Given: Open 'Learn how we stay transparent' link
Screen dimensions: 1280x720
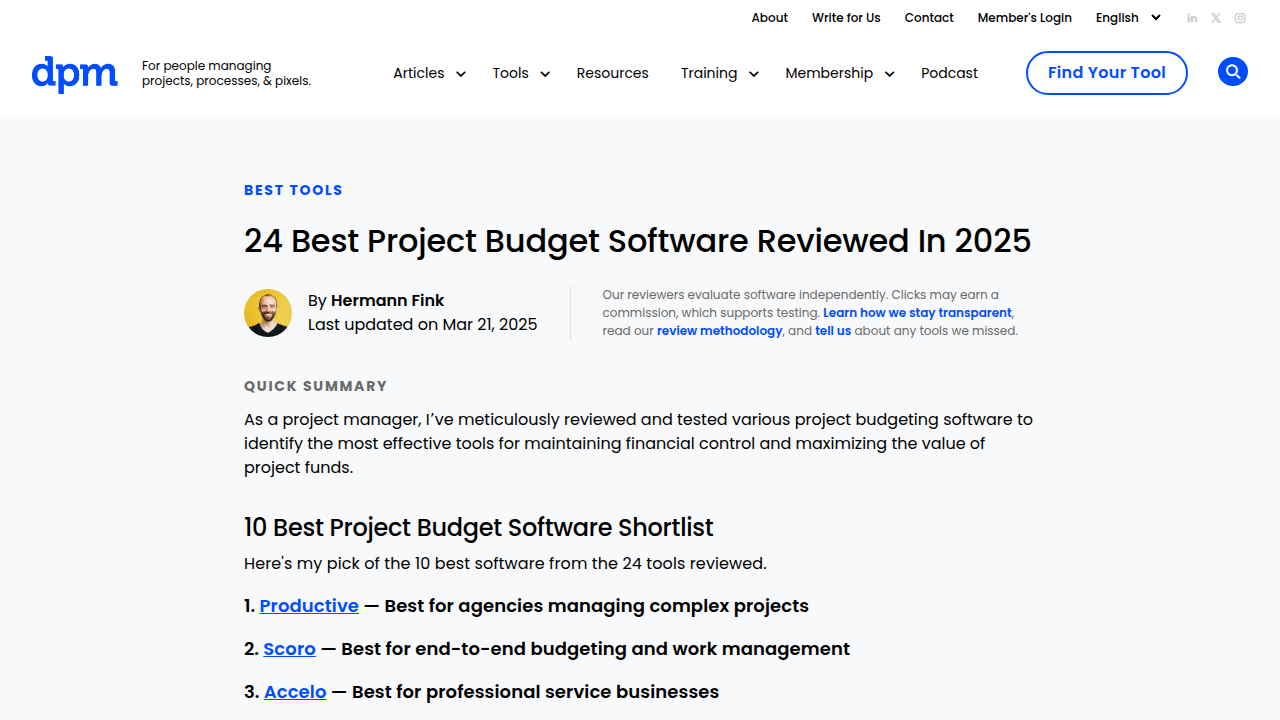Looking at the screenshot, I should (917, 313).
